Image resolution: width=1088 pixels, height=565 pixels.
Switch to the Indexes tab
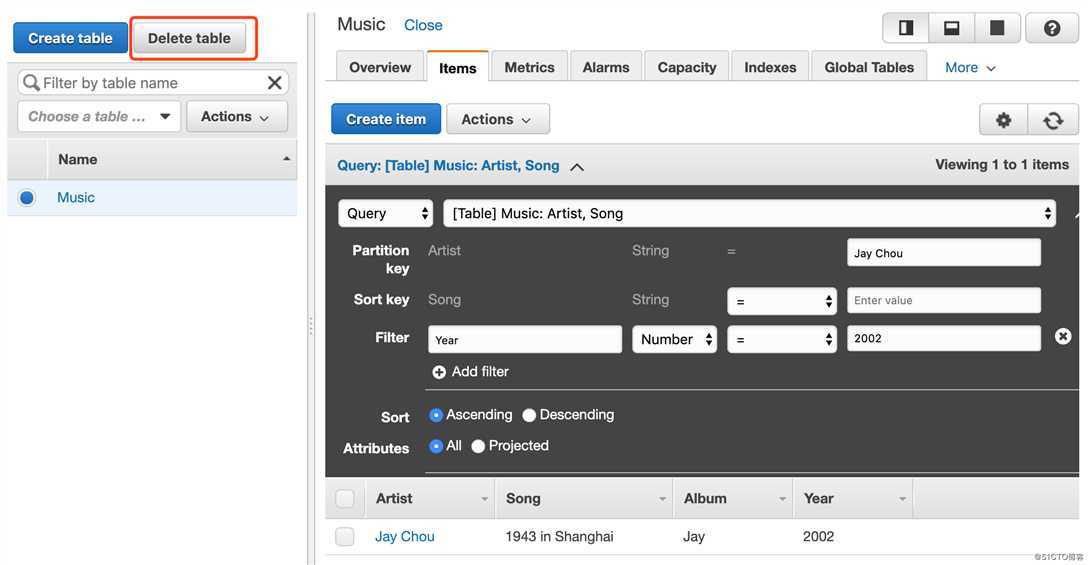click(770, 67)
